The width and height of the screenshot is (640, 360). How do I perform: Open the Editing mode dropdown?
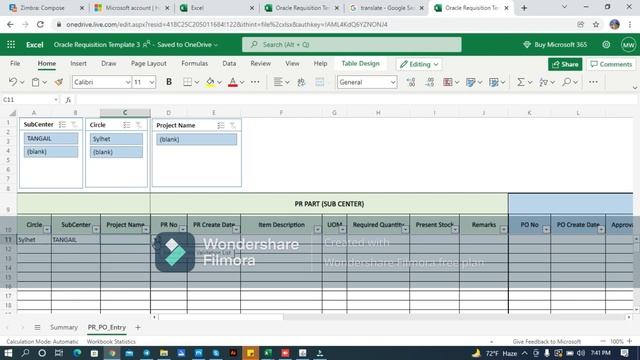pyautogui.click(x=419, y=64)
